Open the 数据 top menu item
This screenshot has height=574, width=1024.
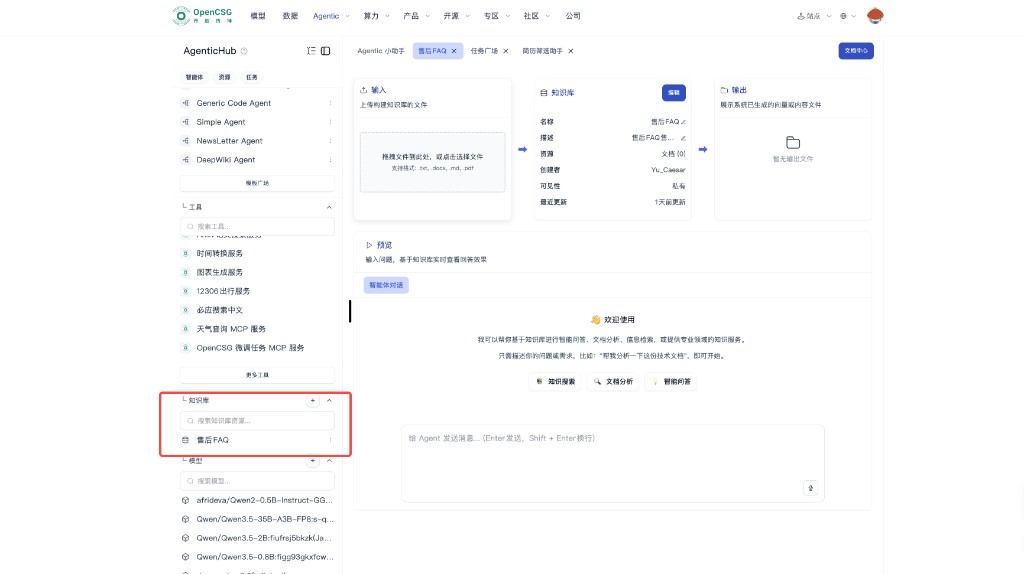(290, 16)
